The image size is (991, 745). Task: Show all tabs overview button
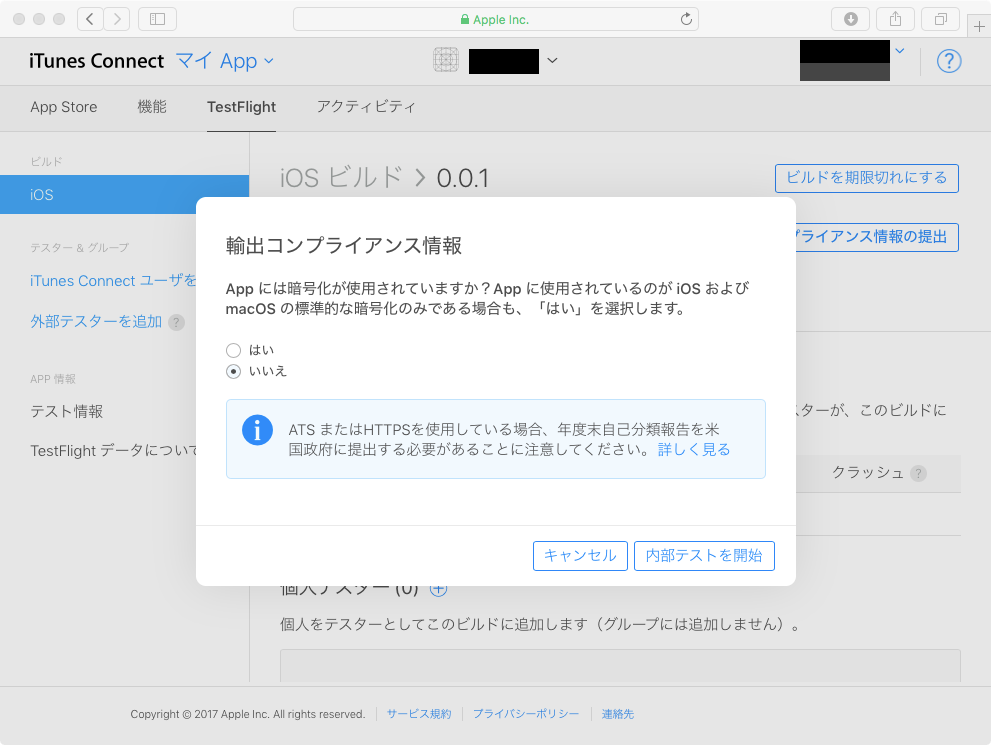point(940,19)
